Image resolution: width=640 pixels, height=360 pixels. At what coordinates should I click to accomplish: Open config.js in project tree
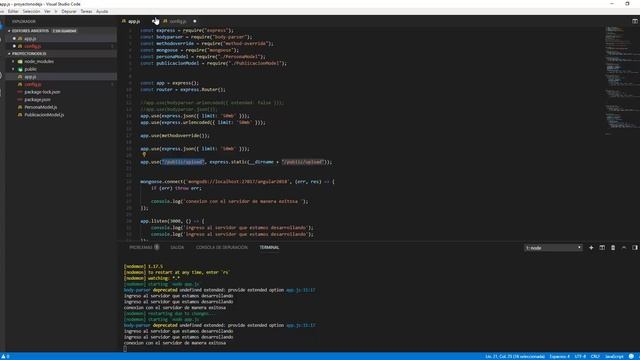click(x=33, y=84)
